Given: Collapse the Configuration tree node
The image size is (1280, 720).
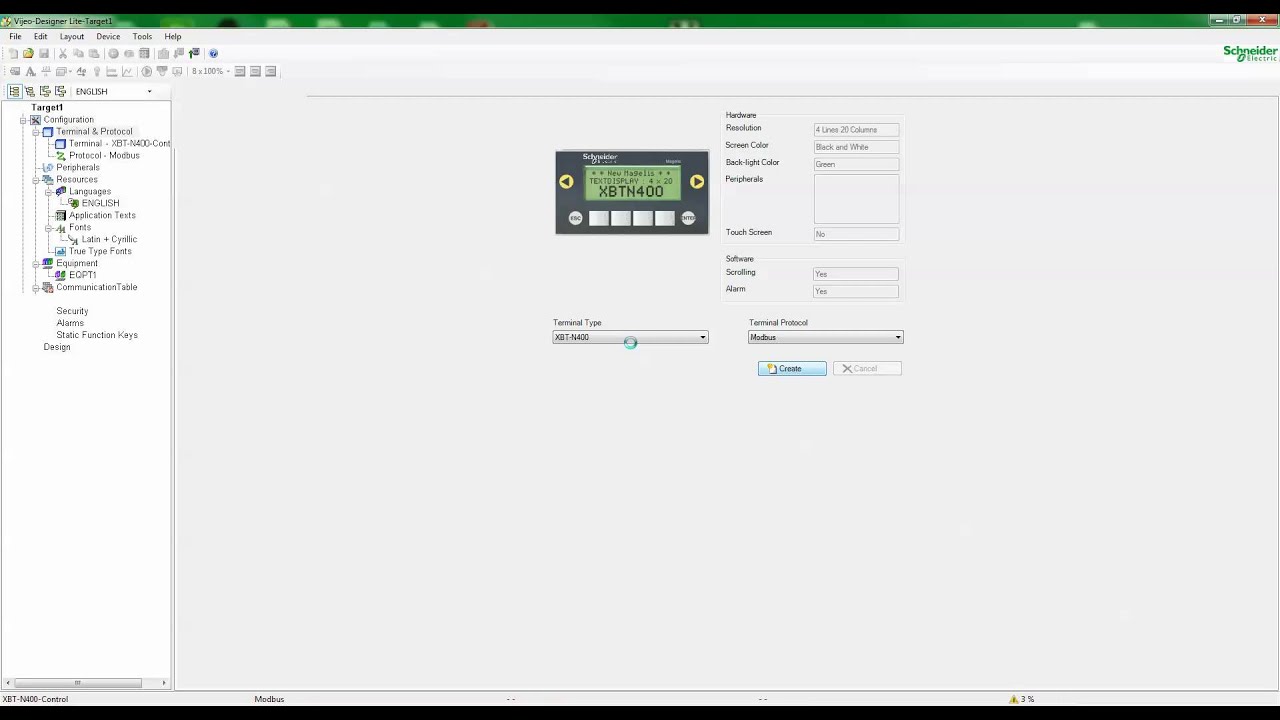Looking at the screenshot, I should tap(23, 120).
